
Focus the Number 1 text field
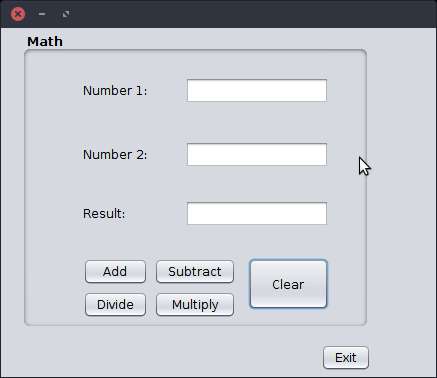257,90
